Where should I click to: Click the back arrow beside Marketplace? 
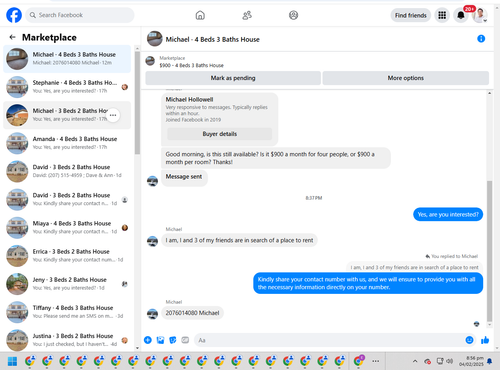point(13,37)
